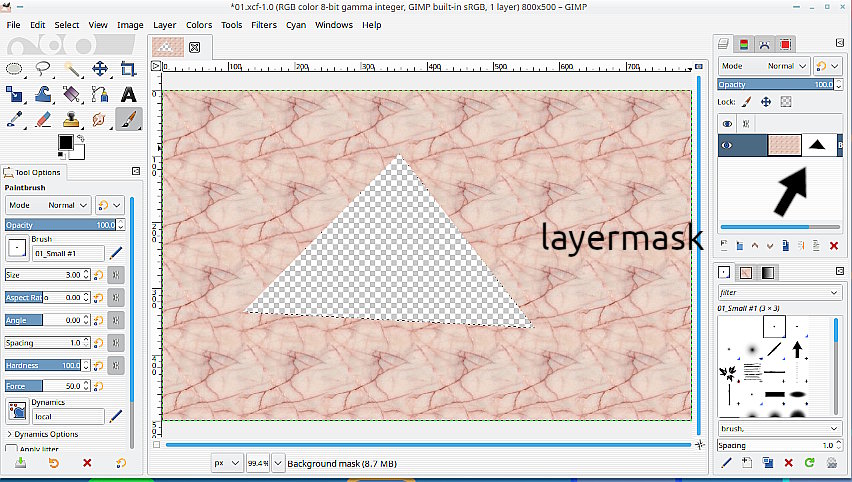Screen dimensions: 852x482
Task: Open the Windows menu
Action: (x=334, y=25)
